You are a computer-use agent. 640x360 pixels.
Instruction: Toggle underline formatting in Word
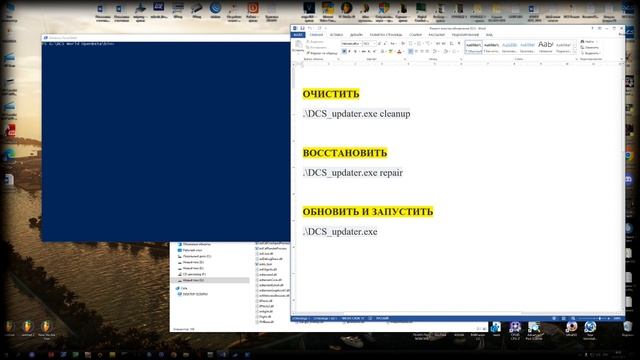[x=356, y=51]
